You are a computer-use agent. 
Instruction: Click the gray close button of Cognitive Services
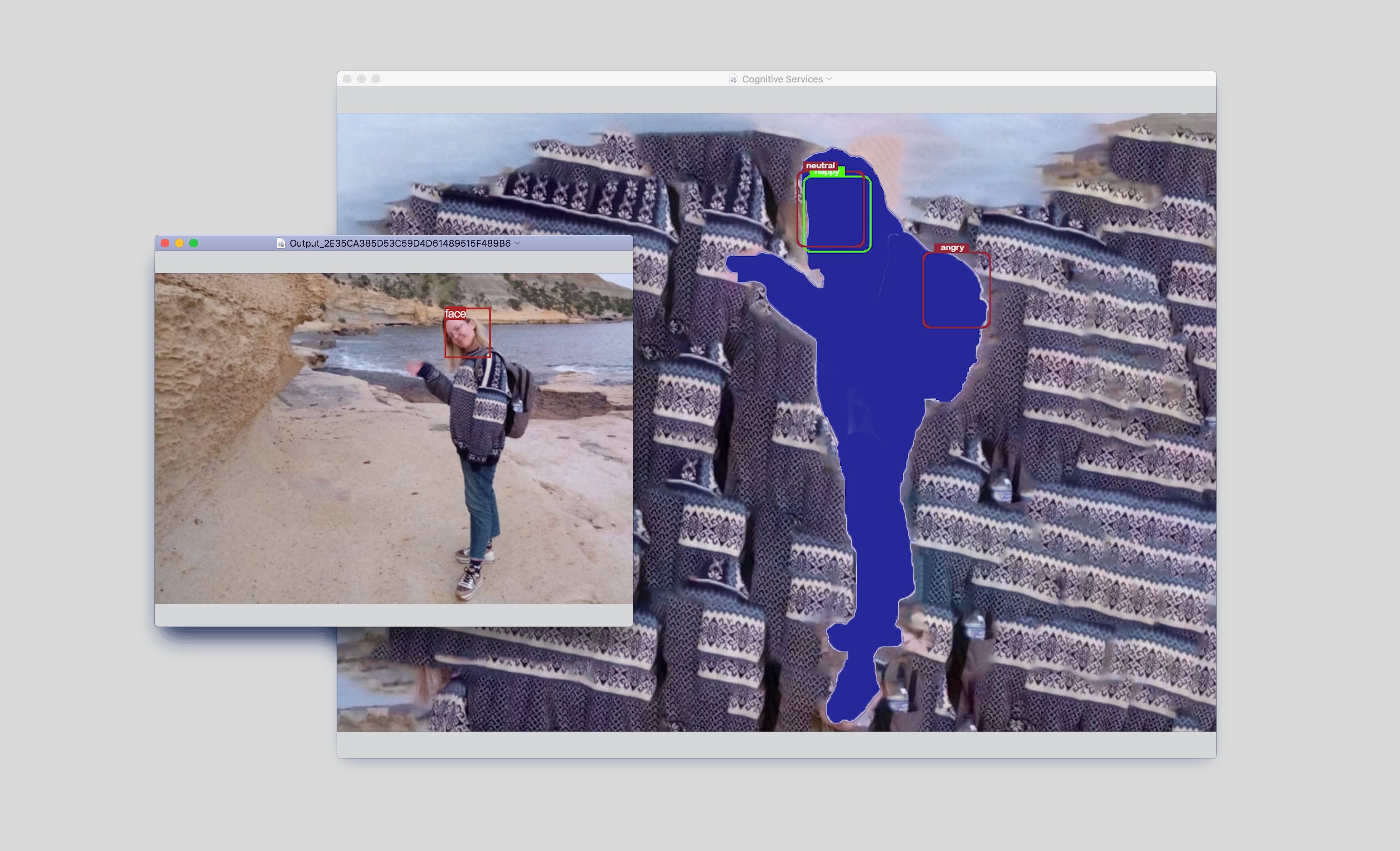pos(347,79)
